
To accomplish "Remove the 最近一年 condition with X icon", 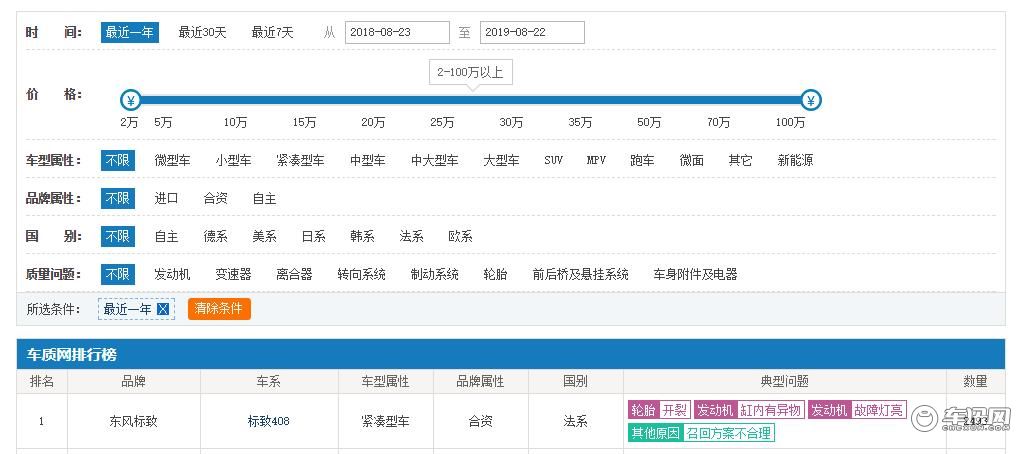I will [x=163, y=309].
